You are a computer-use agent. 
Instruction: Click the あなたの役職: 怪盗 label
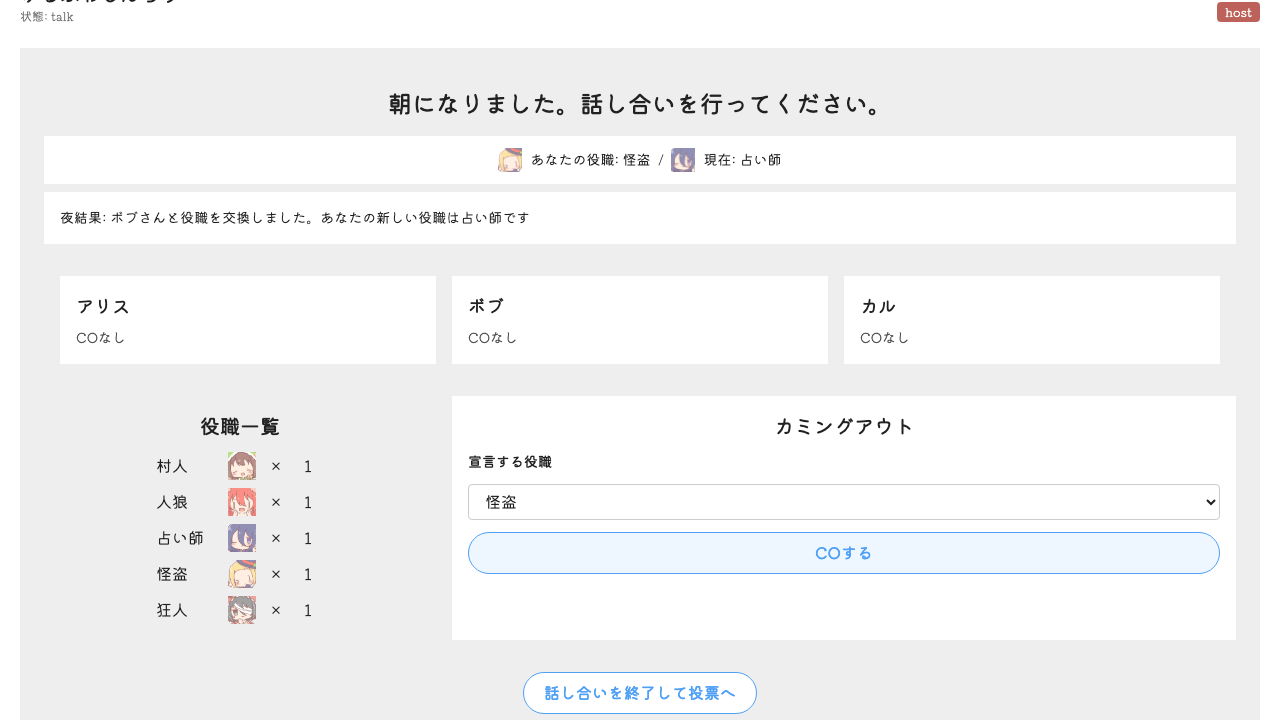tap(591, 160)
